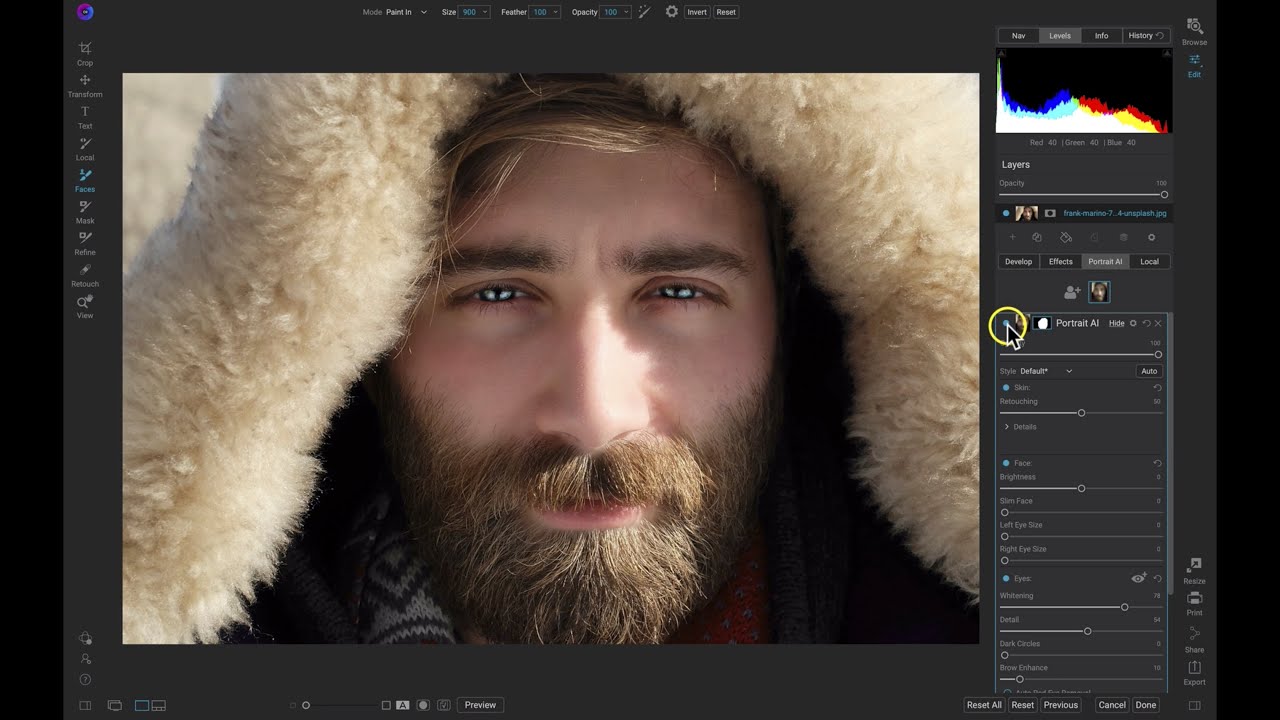The height and width of the screenshot is (720, 1280).
Task: Switch to the History tab
Action: (1146, 36)
